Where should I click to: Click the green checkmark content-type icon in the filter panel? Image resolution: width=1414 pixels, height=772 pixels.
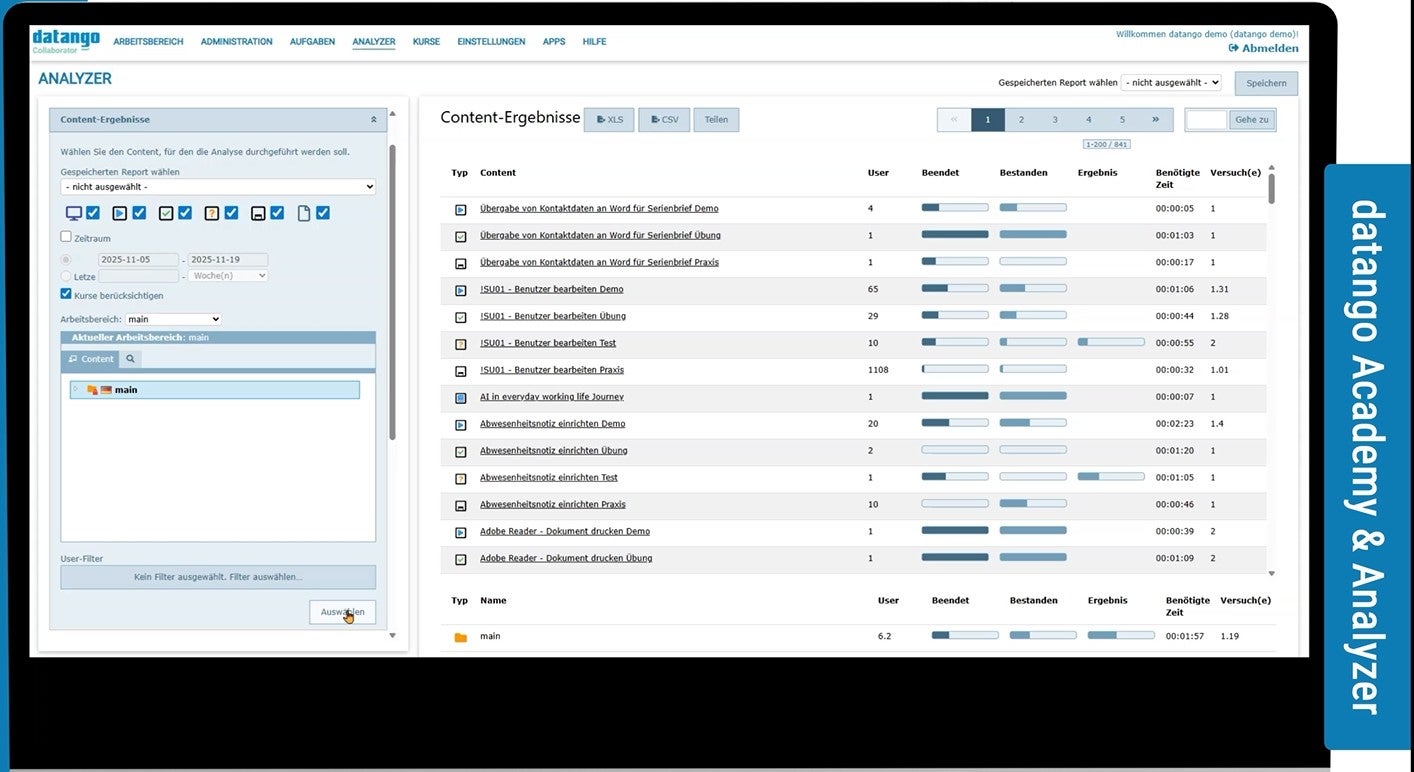click(166, 213)
